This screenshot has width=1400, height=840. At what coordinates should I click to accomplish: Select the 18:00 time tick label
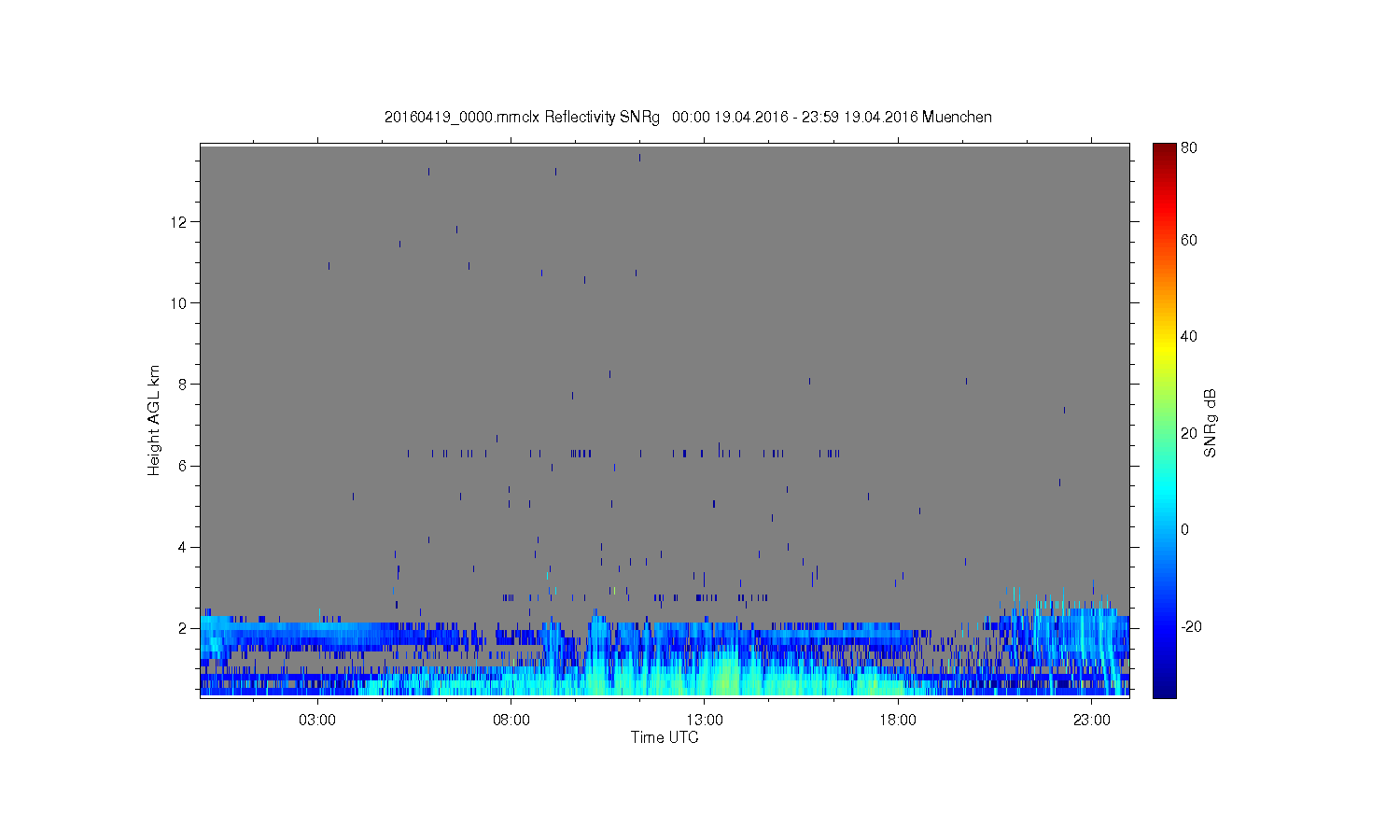(898, 721)
